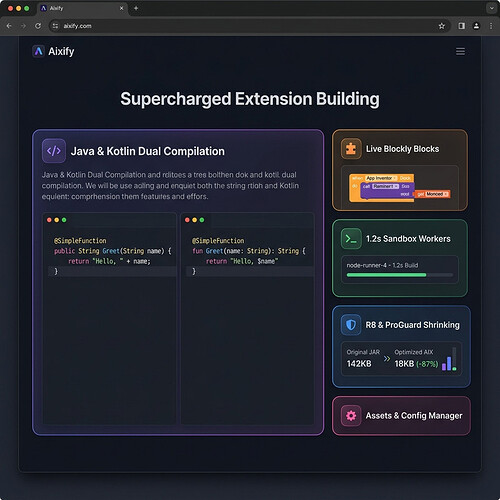
Task: Click the 'Original JAR' label
Action: (363, 352)
